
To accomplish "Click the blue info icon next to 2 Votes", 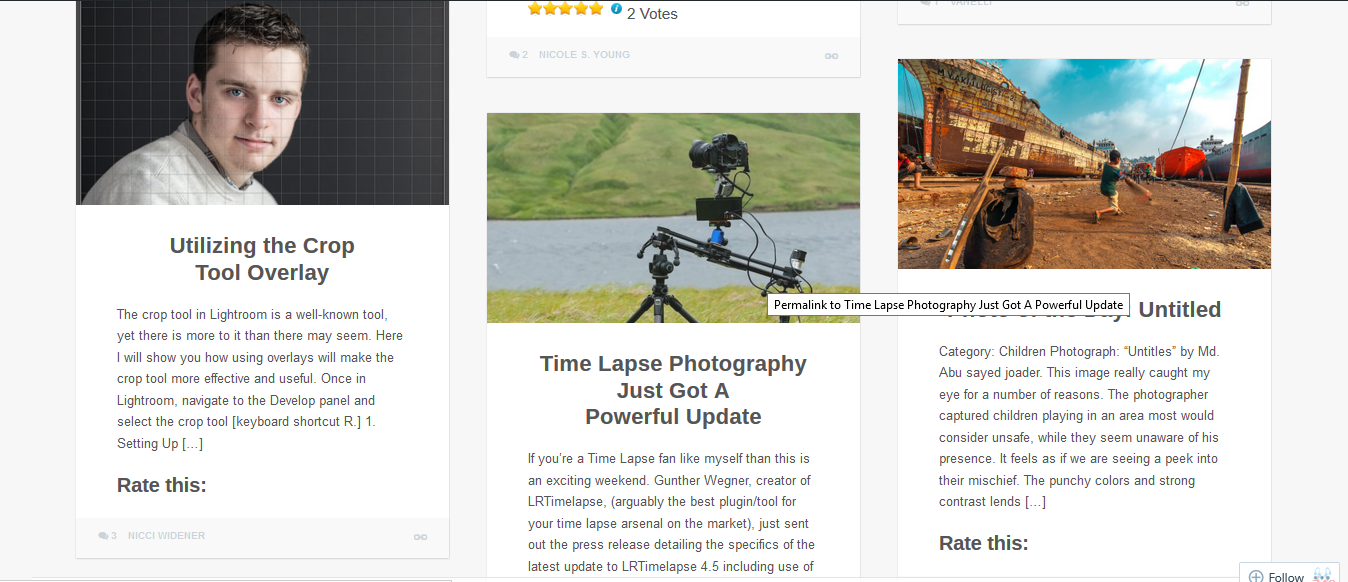I will pos(616,9).
